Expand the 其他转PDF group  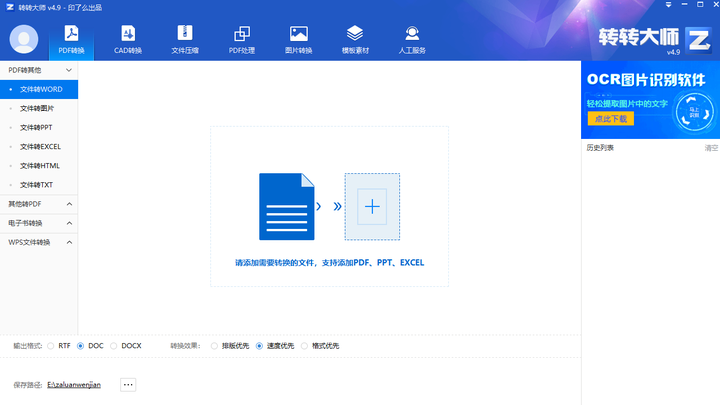pyautogui.click(x=39, y=204)
